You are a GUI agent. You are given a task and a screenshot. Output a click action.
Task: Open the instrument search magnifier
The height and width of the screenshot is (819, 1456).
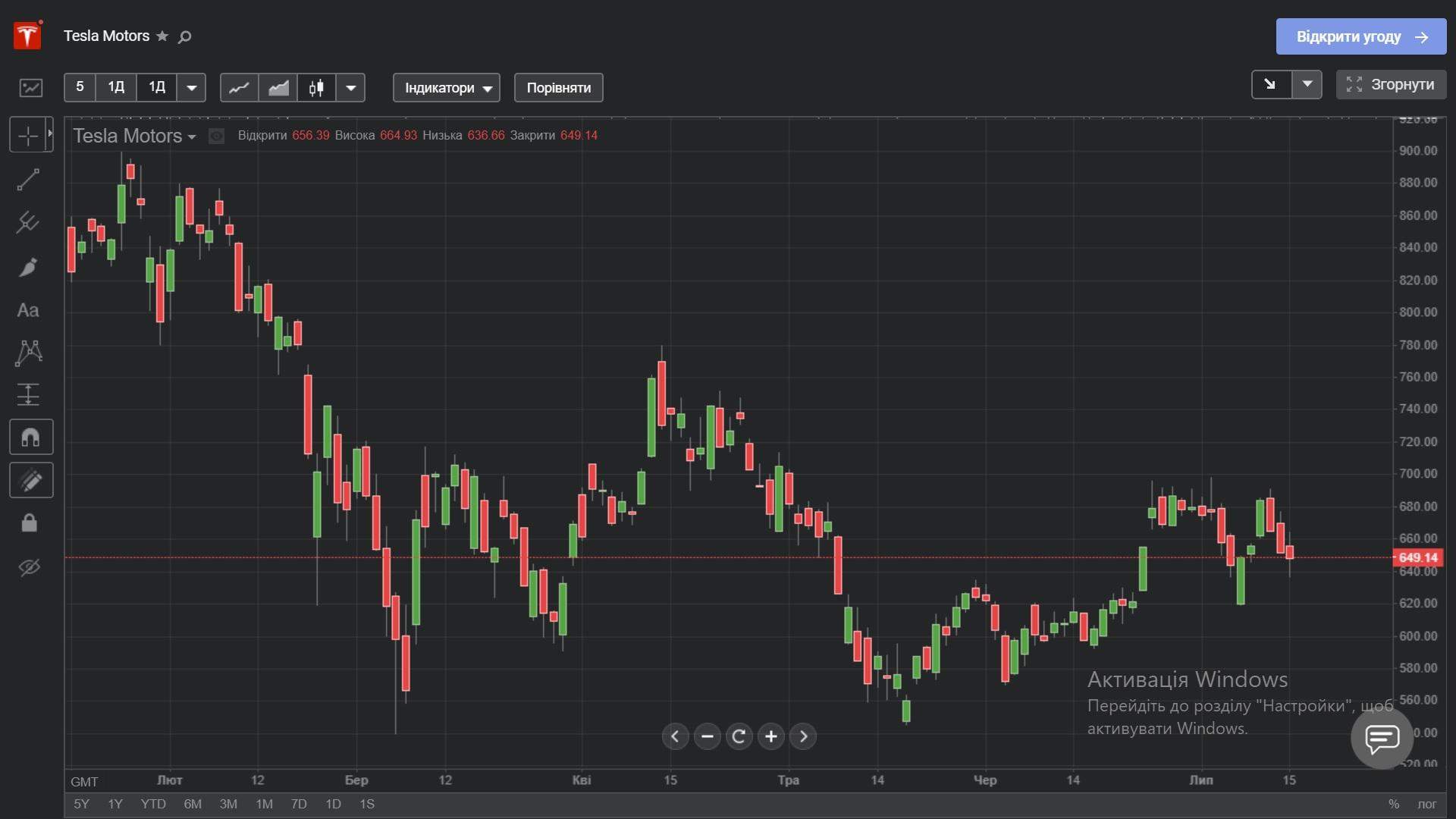(184, 36)
